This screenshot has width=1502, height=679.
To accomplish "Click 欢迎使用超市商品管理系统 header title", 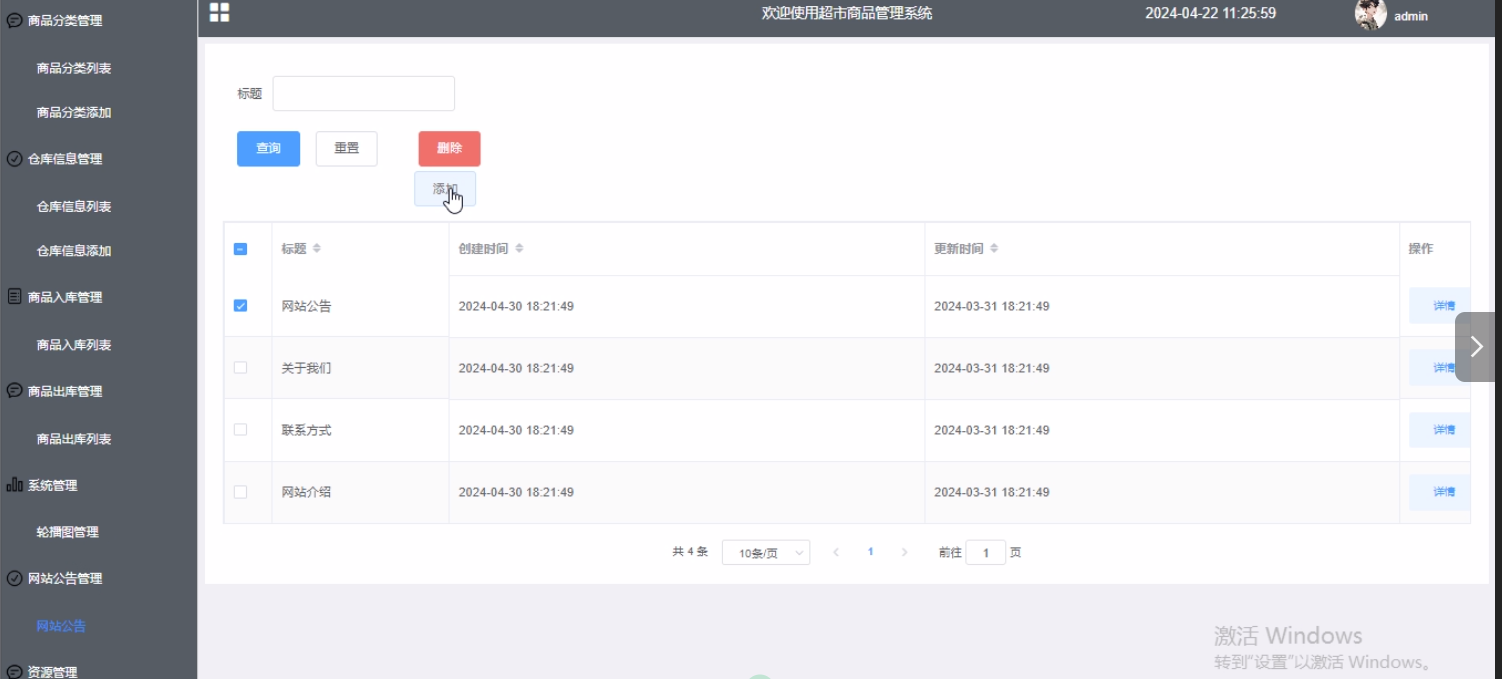I will coord(847,13).
